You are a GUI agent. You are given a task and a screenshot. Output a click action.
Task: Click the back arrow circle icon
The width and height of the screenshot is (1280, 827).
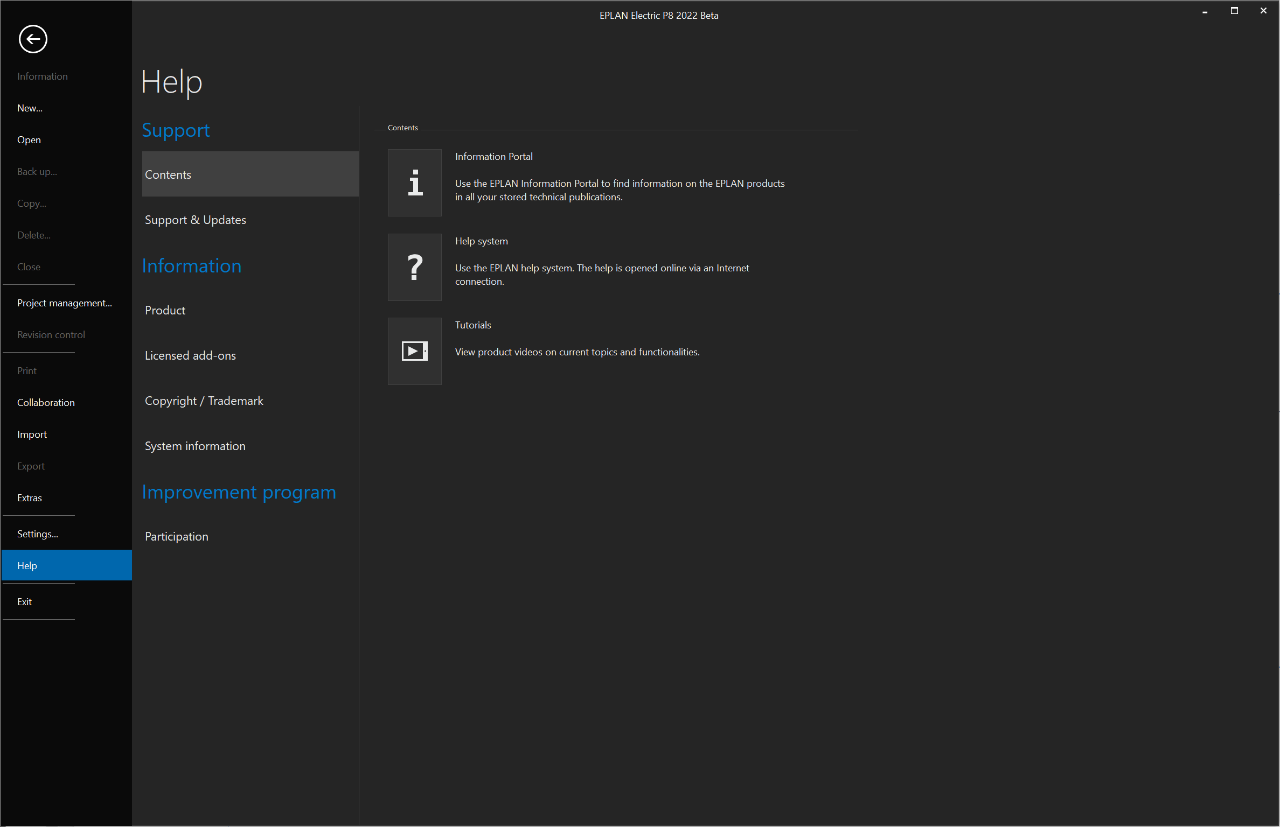click(33, 39)
